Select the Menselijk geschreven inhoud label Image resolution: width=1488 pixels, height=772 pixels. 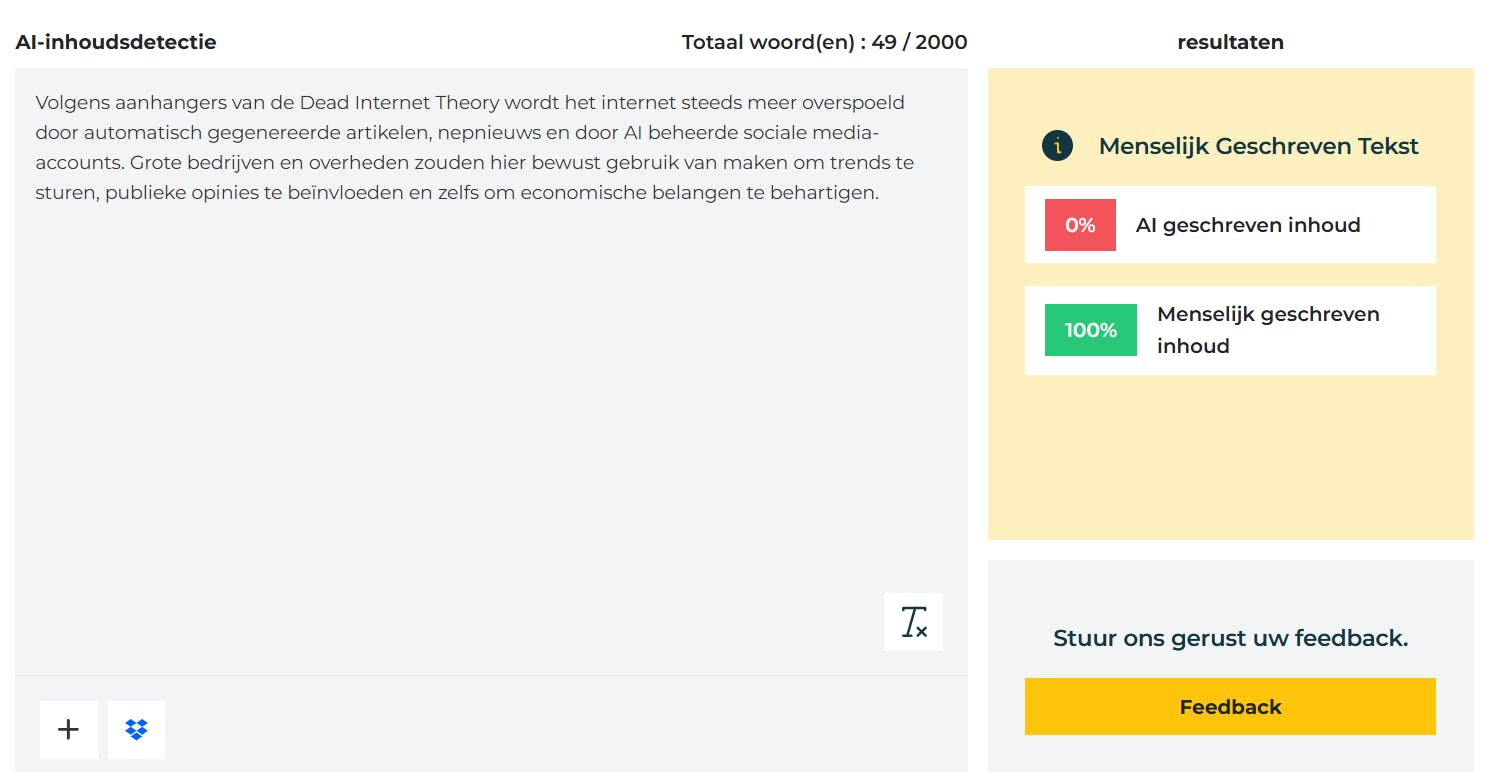pyautogui.click(x=1268, y=330)
